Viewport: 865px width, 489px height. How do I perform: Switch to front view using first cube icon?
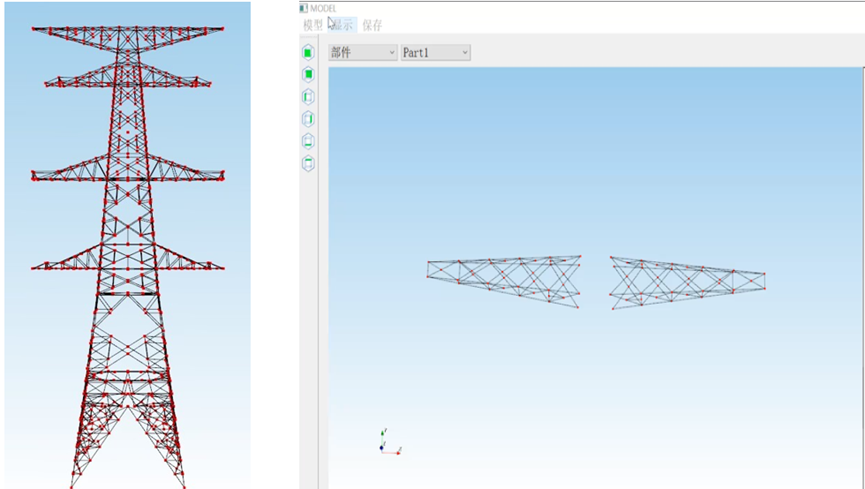(309, 52)
